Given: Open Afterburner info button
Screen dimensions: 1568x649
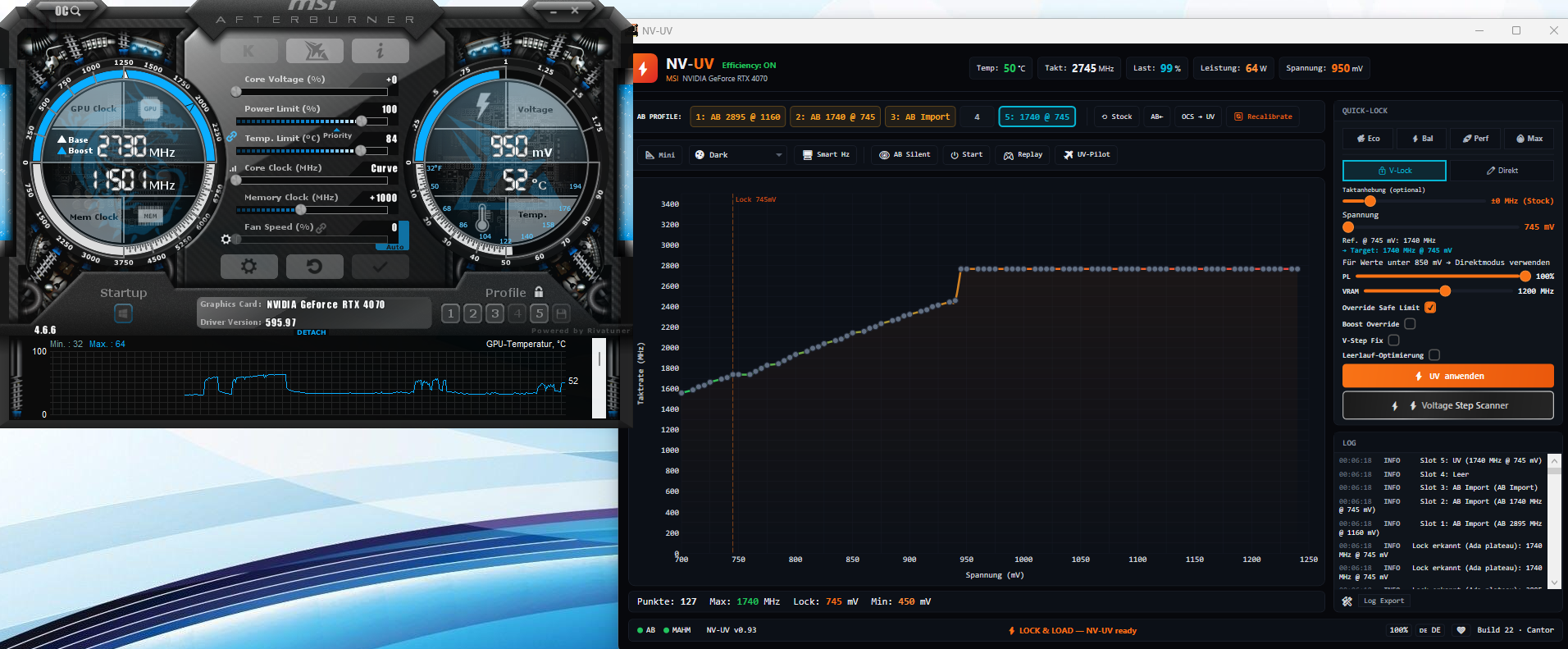Looking at the screenshot, I should click(380, 51).
